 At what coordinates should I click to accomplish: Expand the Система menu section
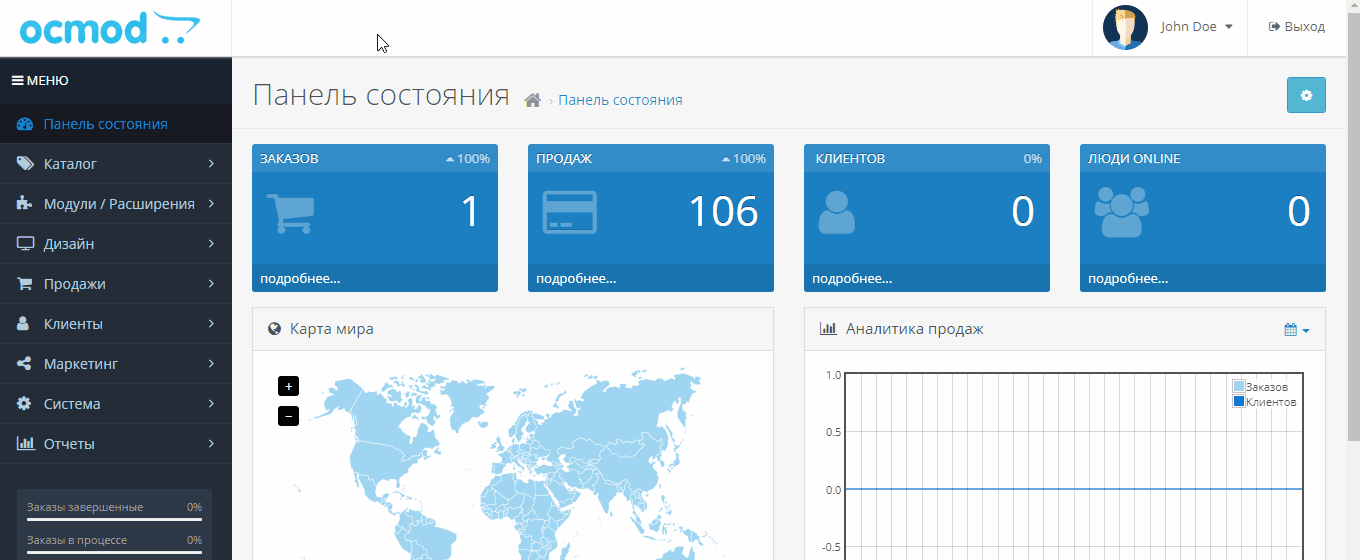[115, 404]
